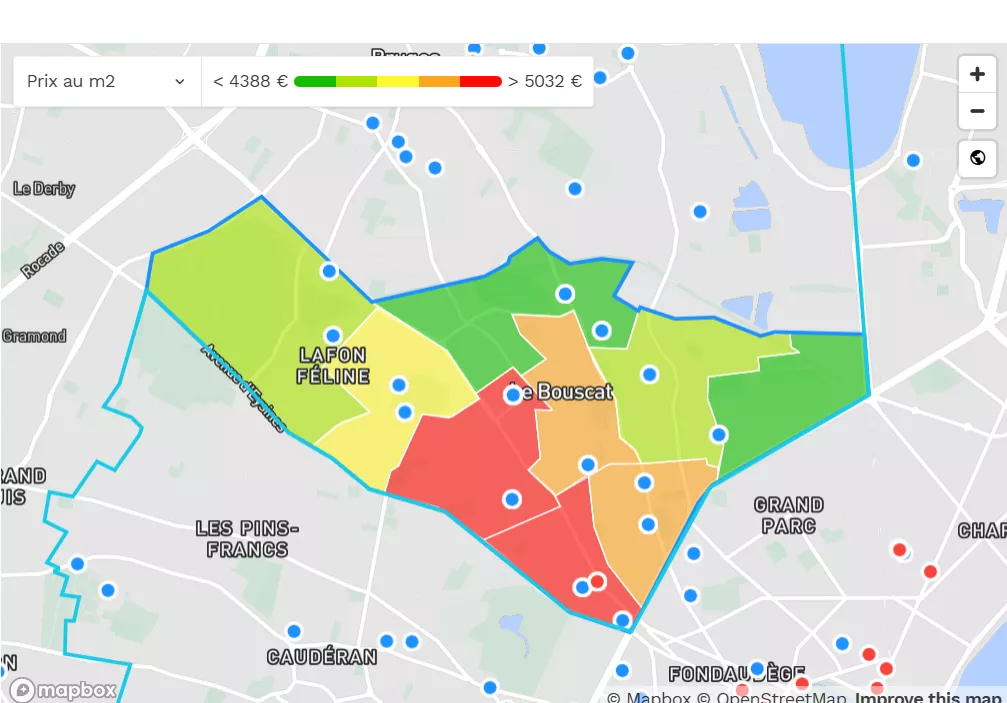This screenshot has width=1007, height=703.
Task: Click the blue marker near Le Derby area top
Action: click(x=372, y=123)
